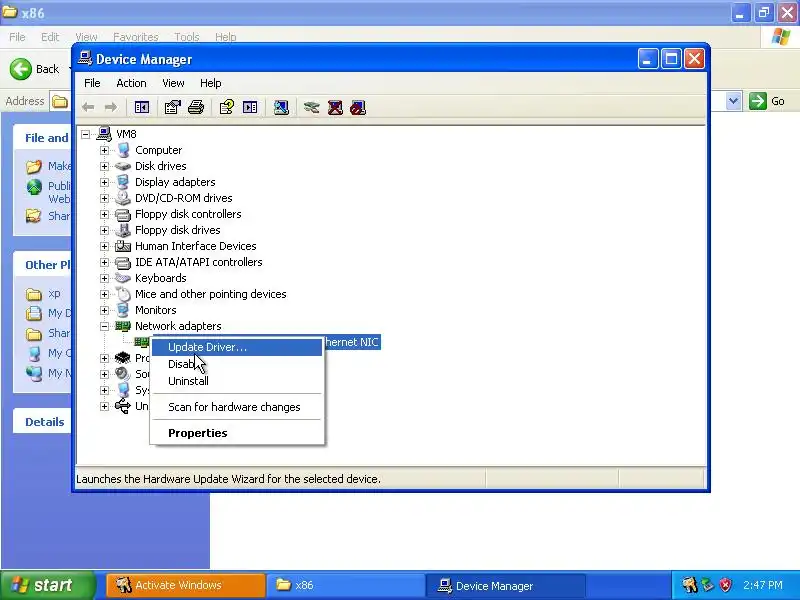Click Activate Windows taskbar button
800x600 pixels.
click(186, 585)
